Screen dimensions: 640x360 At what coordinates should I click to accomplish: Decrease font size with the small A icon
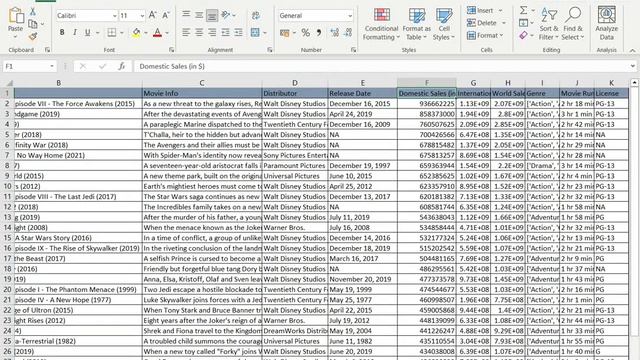(x=165, y=16)
